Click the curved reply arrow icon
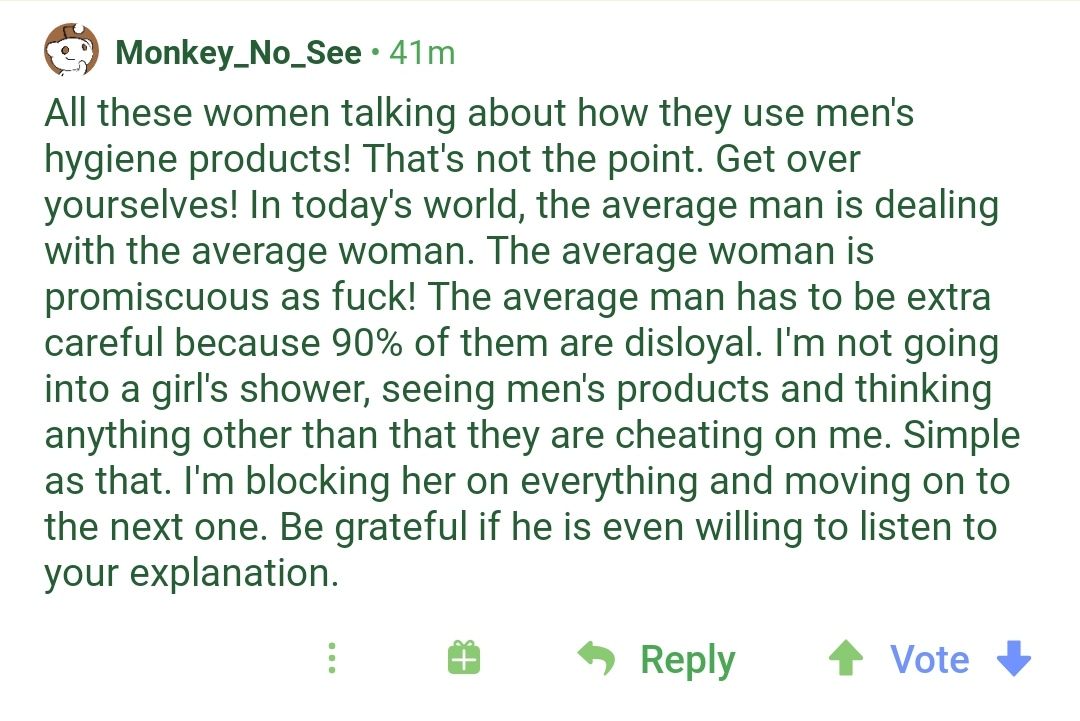1080x721 pixels. coord(597,658)
